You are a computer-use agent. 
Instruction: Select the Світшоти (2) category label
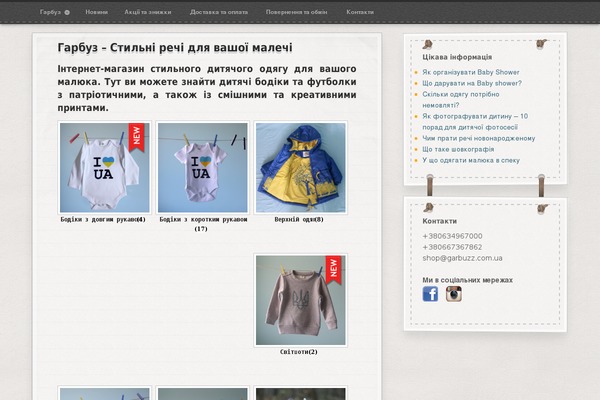coord(299,352)
